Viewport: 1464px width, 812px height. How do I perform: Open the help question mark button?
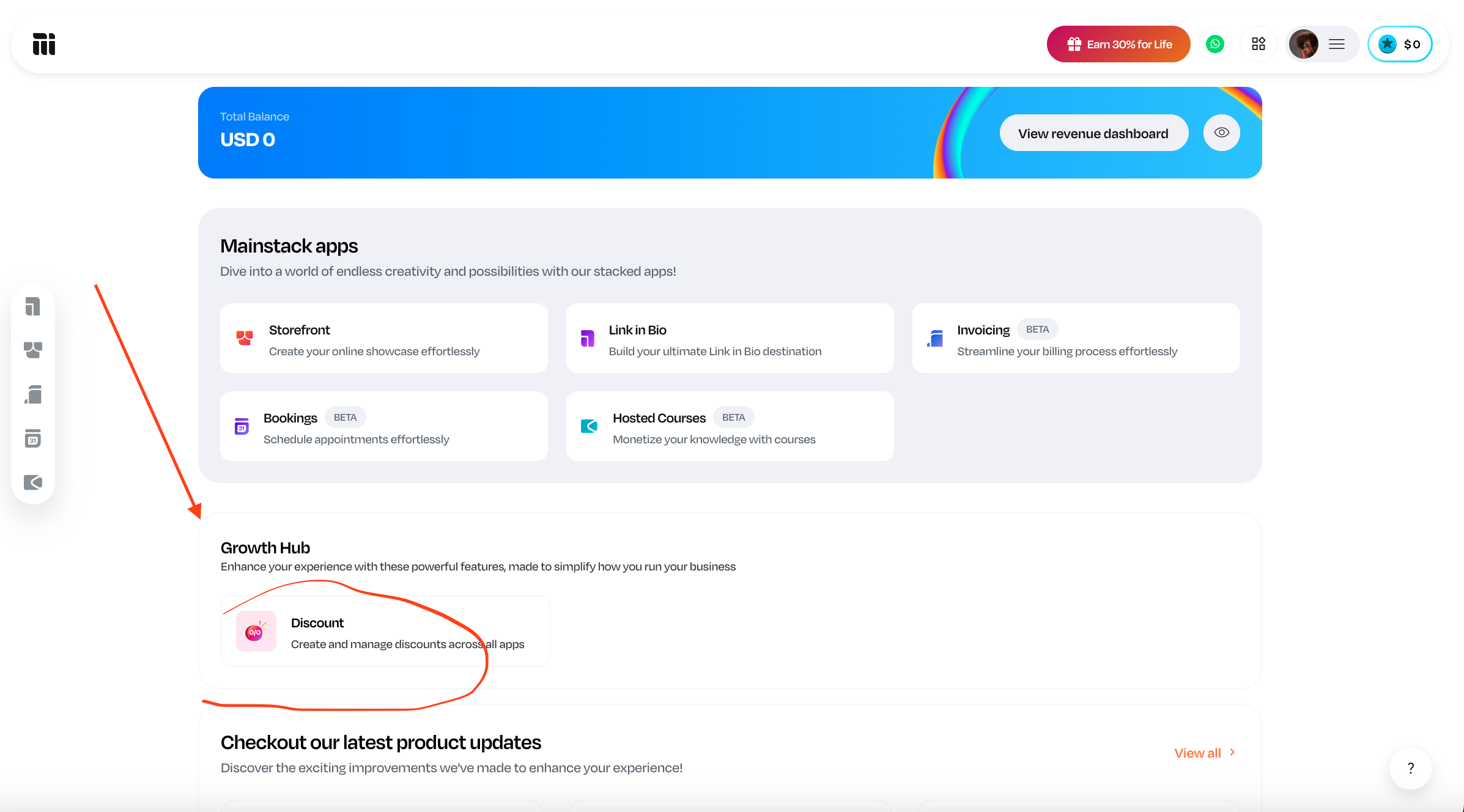click(x=1410, y=768)
